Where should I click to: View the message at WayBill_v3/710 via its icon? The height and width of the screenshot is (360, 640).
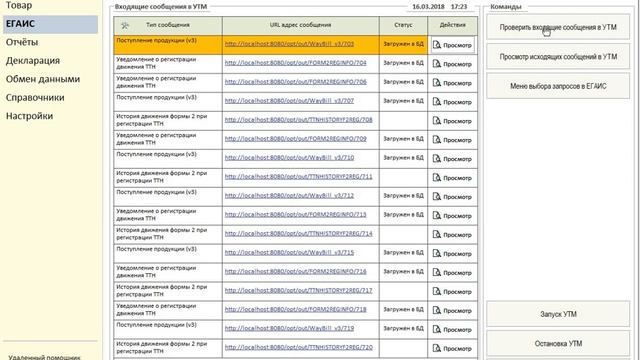pyautogui.click(x=437, y=159)
